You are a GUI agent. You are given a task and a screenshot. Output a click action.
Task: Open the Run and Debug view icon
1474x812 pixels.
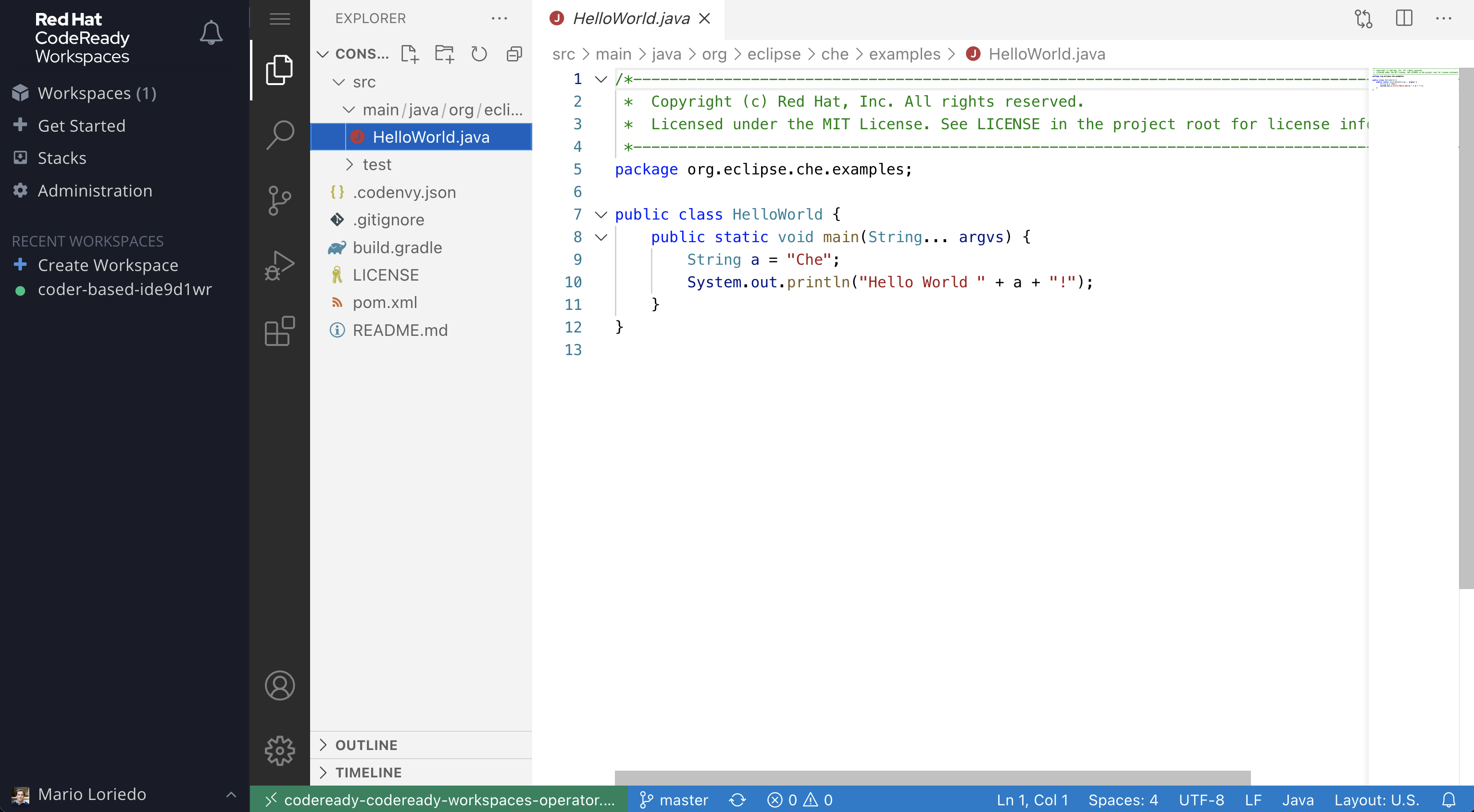click(x=280, y=265)
